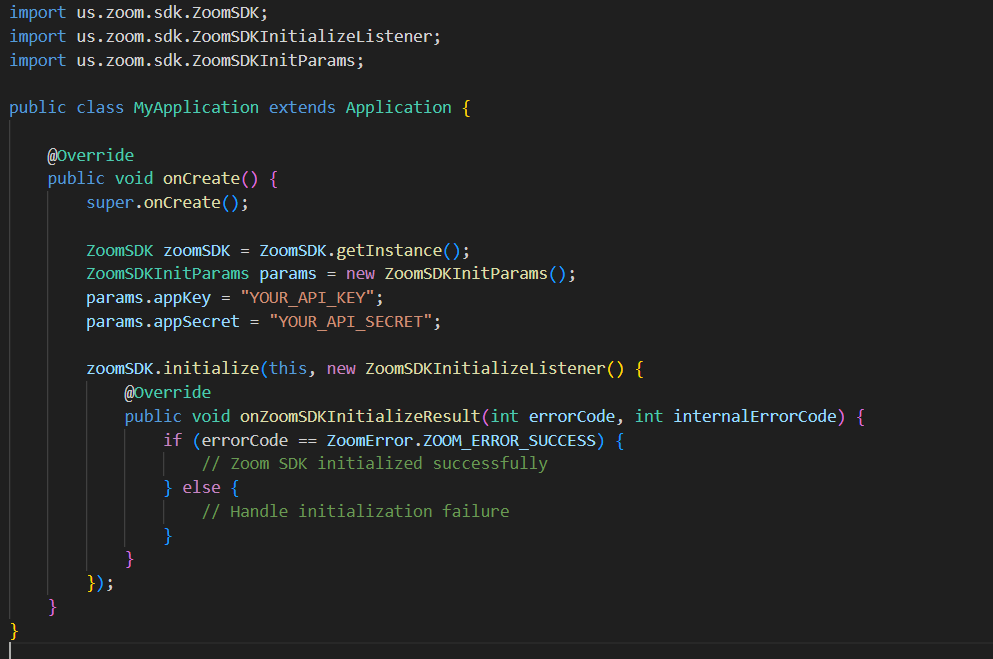Click the first @Override annotation above onCreate
Screen dimensions: 993x659
91,156
